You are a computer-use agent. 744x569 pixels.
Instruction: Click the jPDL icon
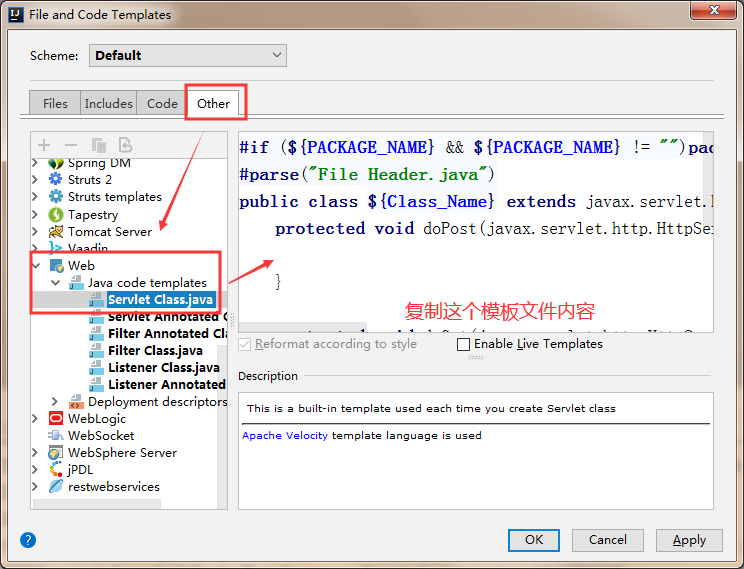pos(56,469)
